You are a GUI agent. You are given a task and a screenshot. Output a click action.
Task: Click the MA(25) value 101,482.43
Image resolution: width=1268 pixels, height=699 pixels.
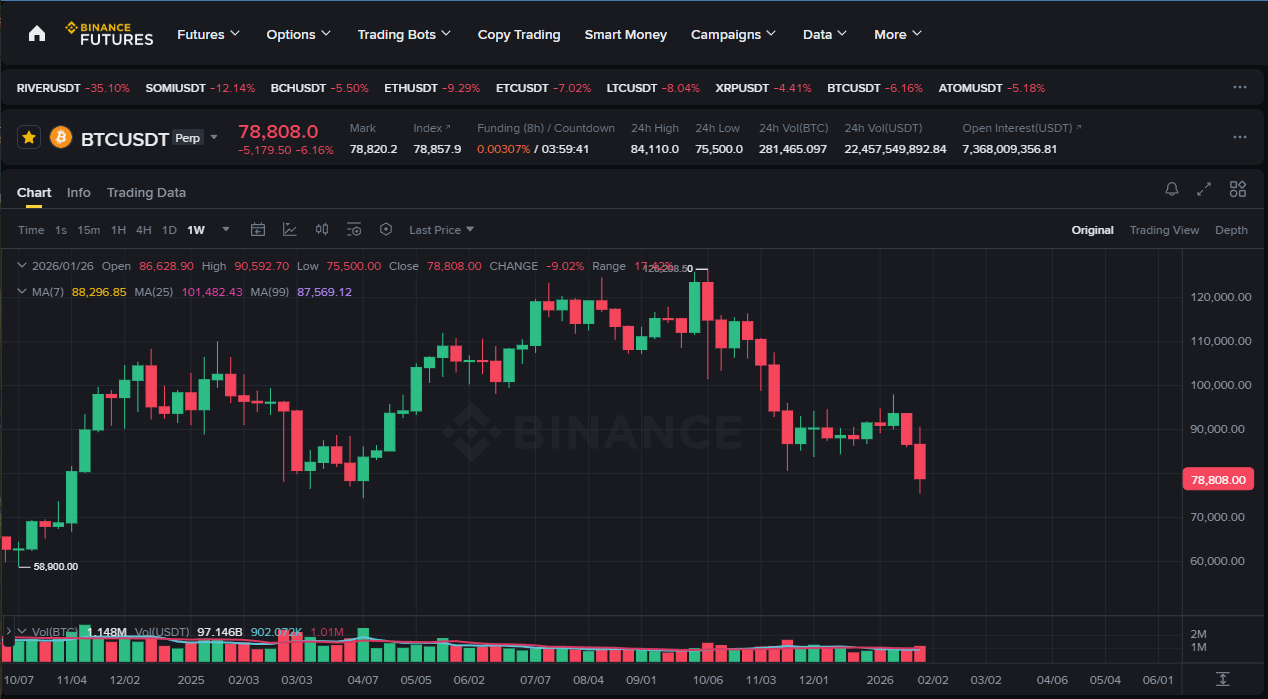(x=212, y=292)
